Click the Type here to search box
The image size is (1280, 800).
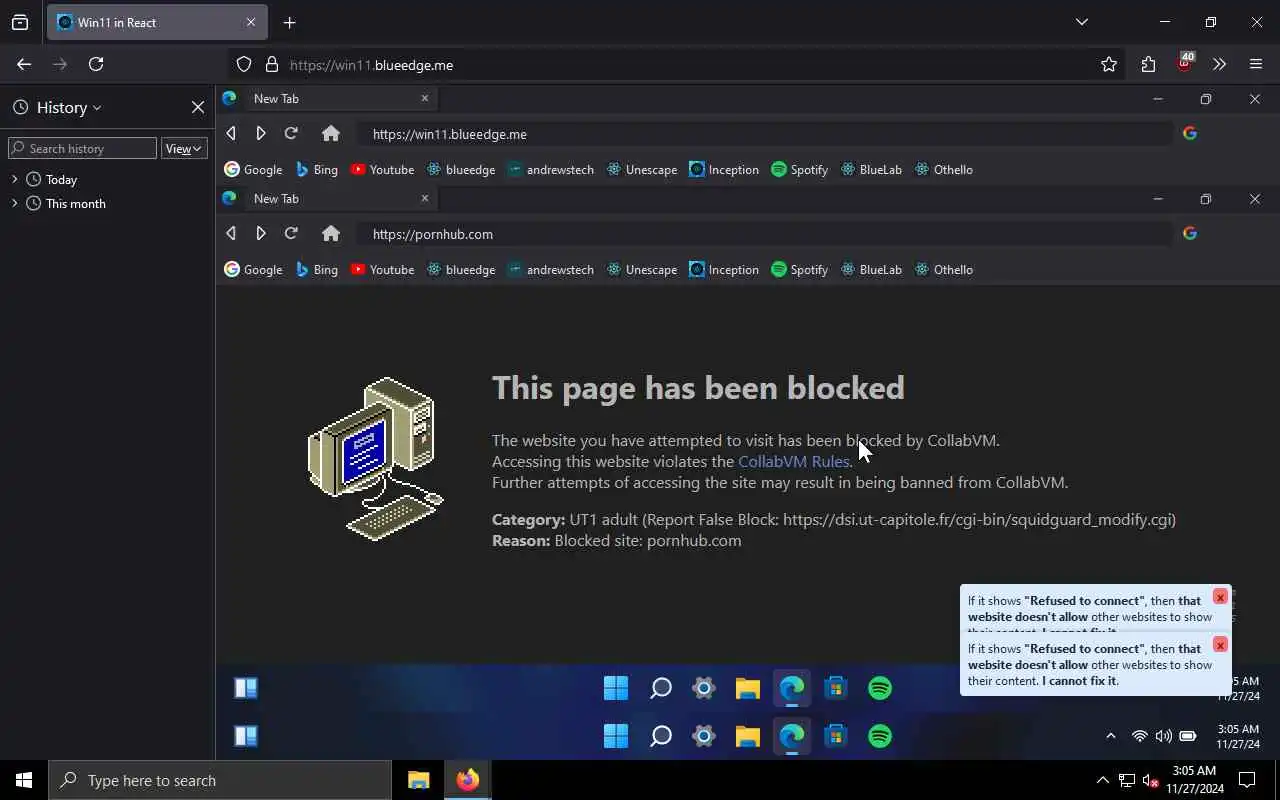click(220, 780)
